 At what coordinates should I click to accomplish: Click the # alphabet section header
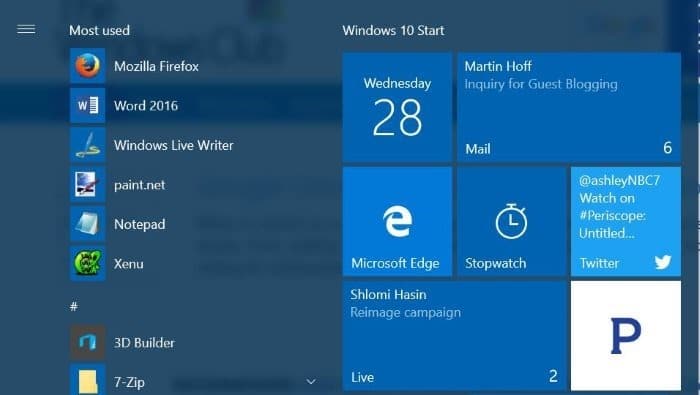pyautogui.click(x=74, y=306)
